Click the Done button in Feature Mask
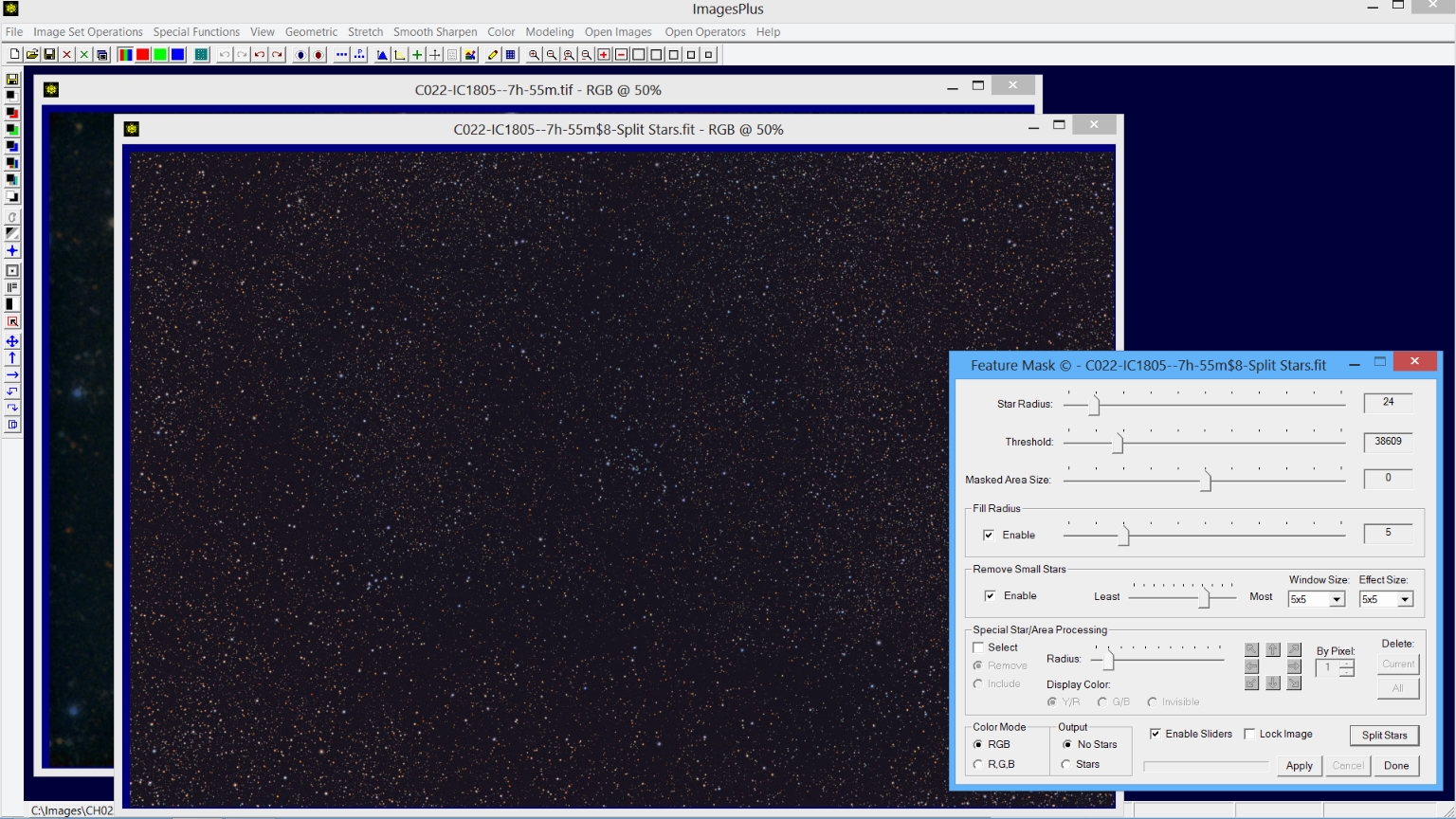This screenshot has height=819, width=1456. click(x=1396, y=765)
